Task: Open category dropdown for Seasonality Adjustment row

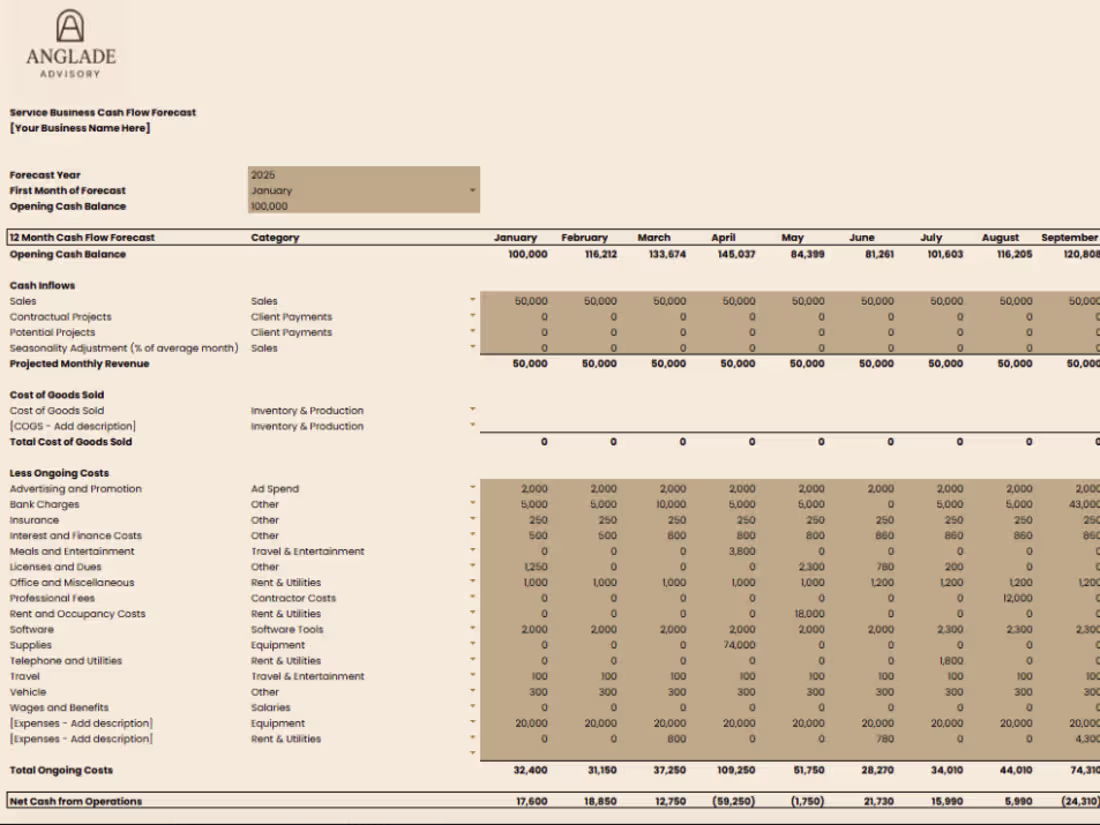Action: click(473, 347)
